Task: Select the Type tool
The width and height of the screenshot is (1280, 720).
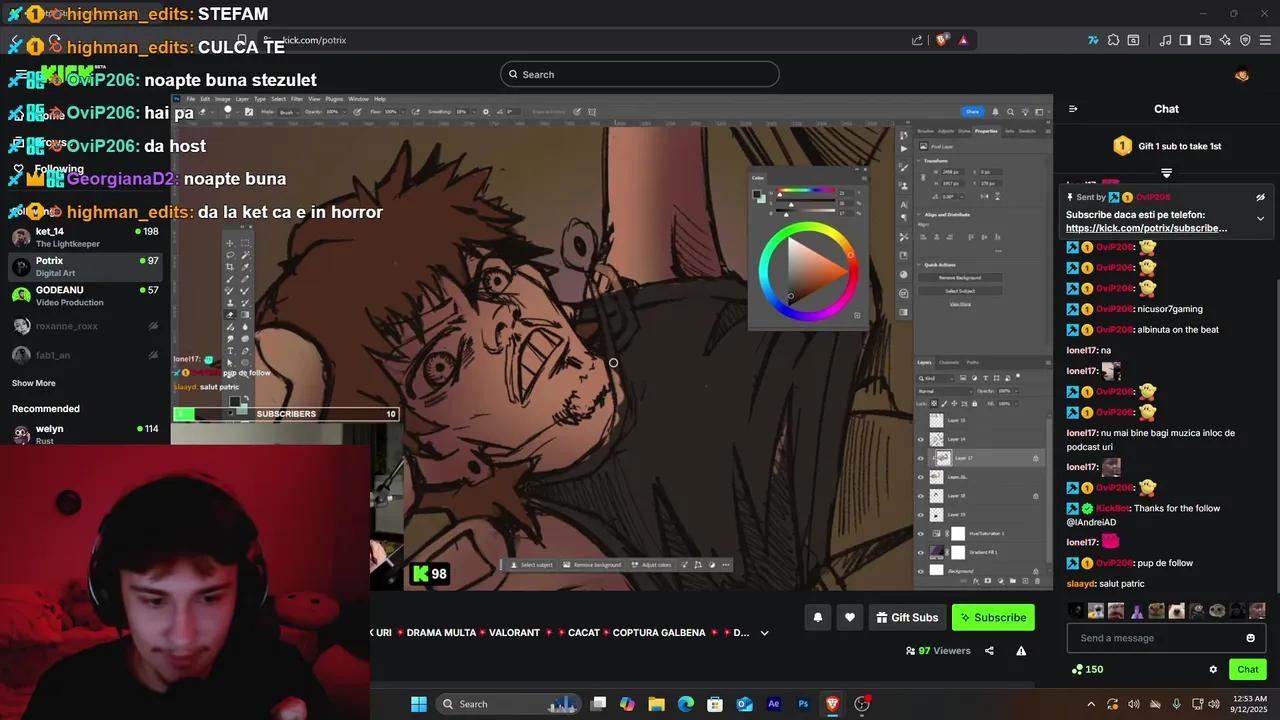Action: pos(230,351)
